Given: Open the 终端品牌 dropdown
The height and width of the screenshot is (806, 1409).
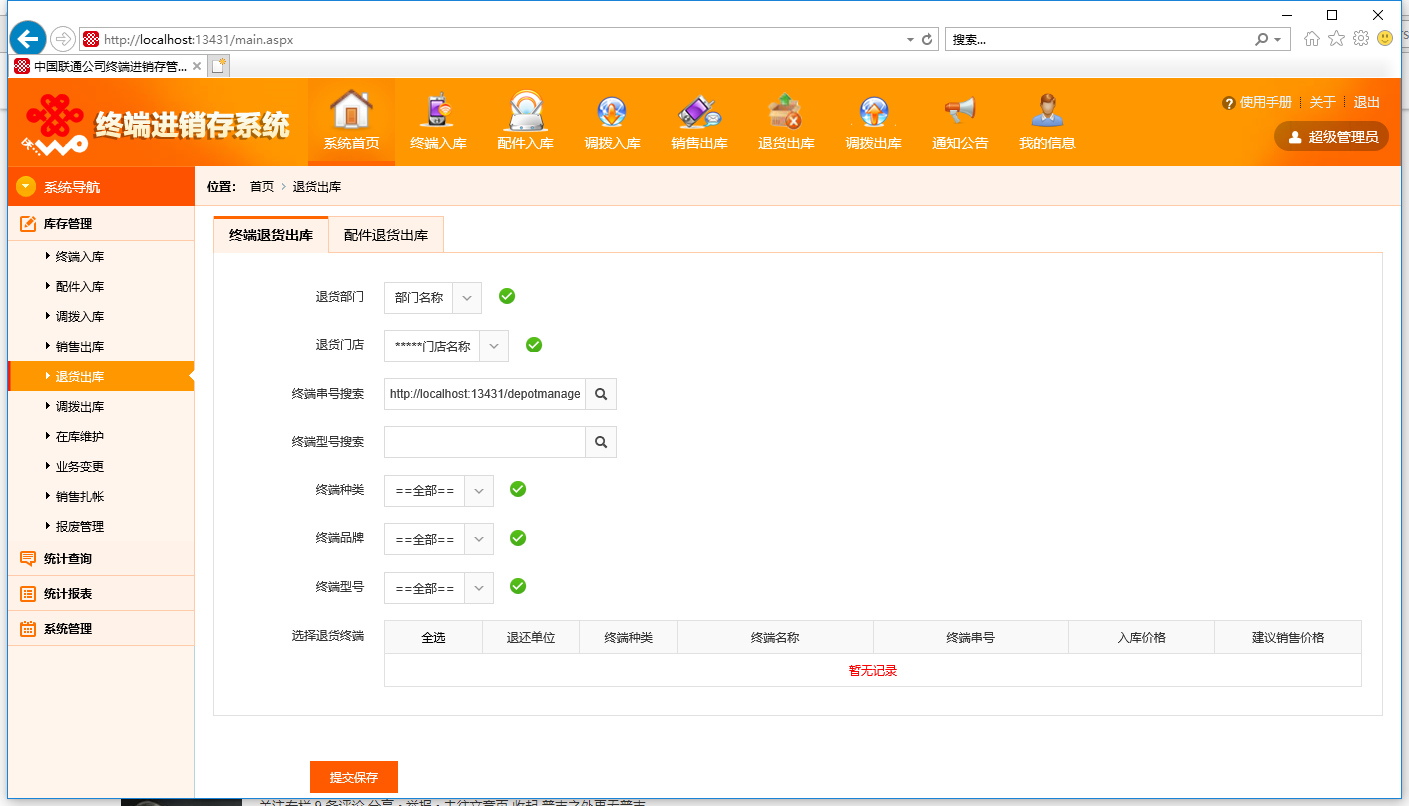Looking at the screenshot, I should tap(439, 539).
